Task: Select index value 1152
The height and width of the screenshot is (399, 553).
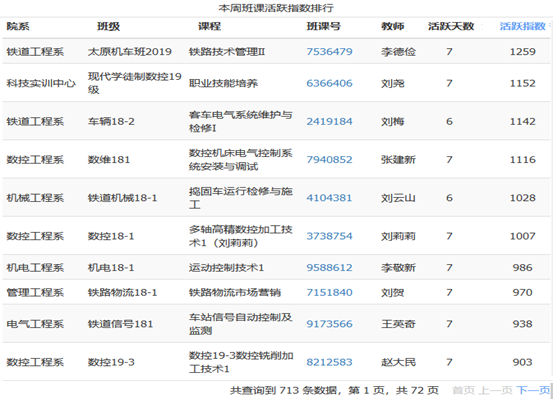Action: [x=523, y=83]
